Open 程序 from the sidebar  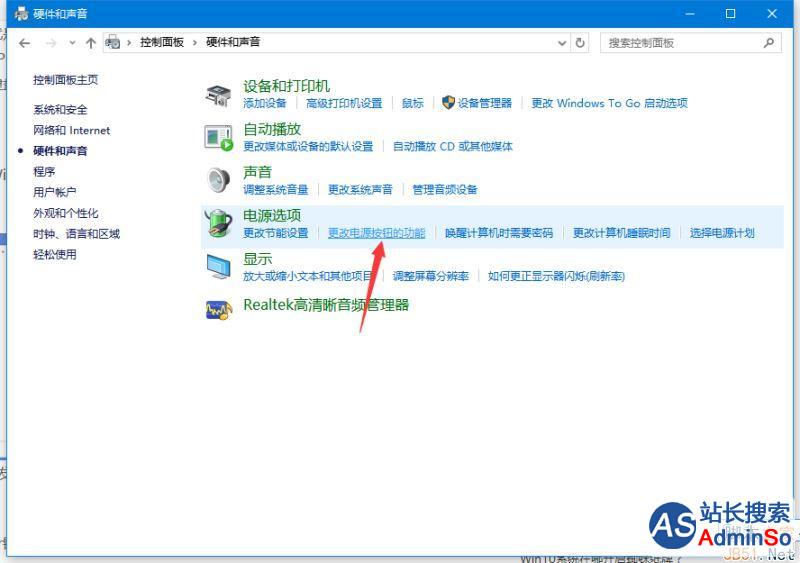click(44, 172)
